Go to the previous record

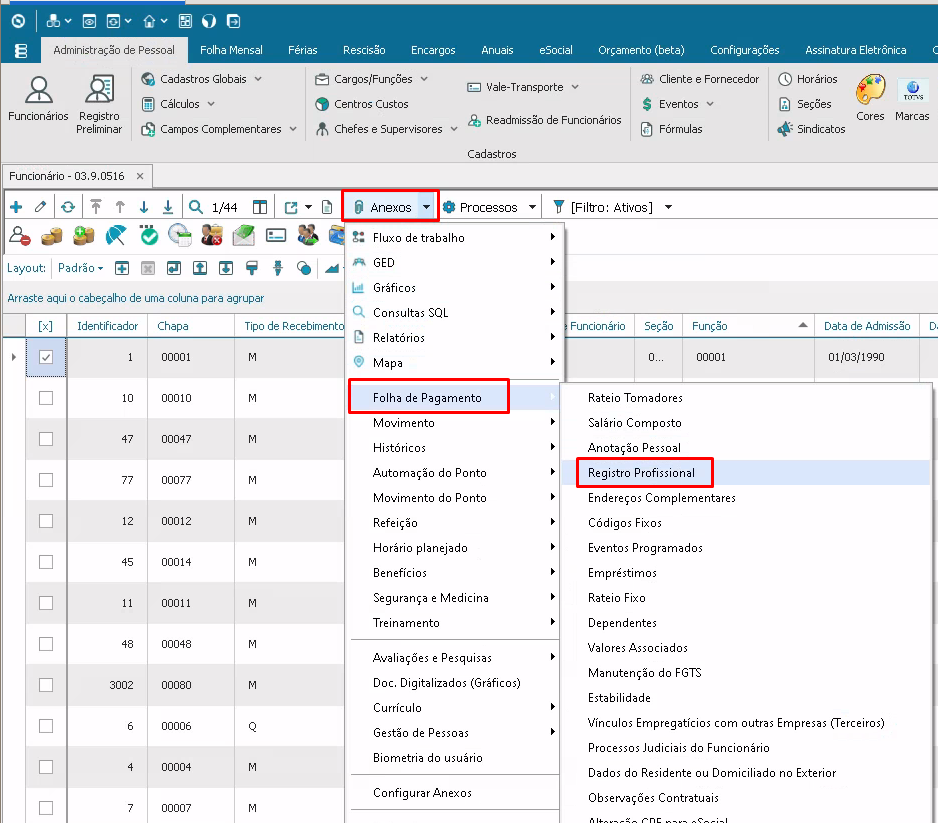(120, 207)
